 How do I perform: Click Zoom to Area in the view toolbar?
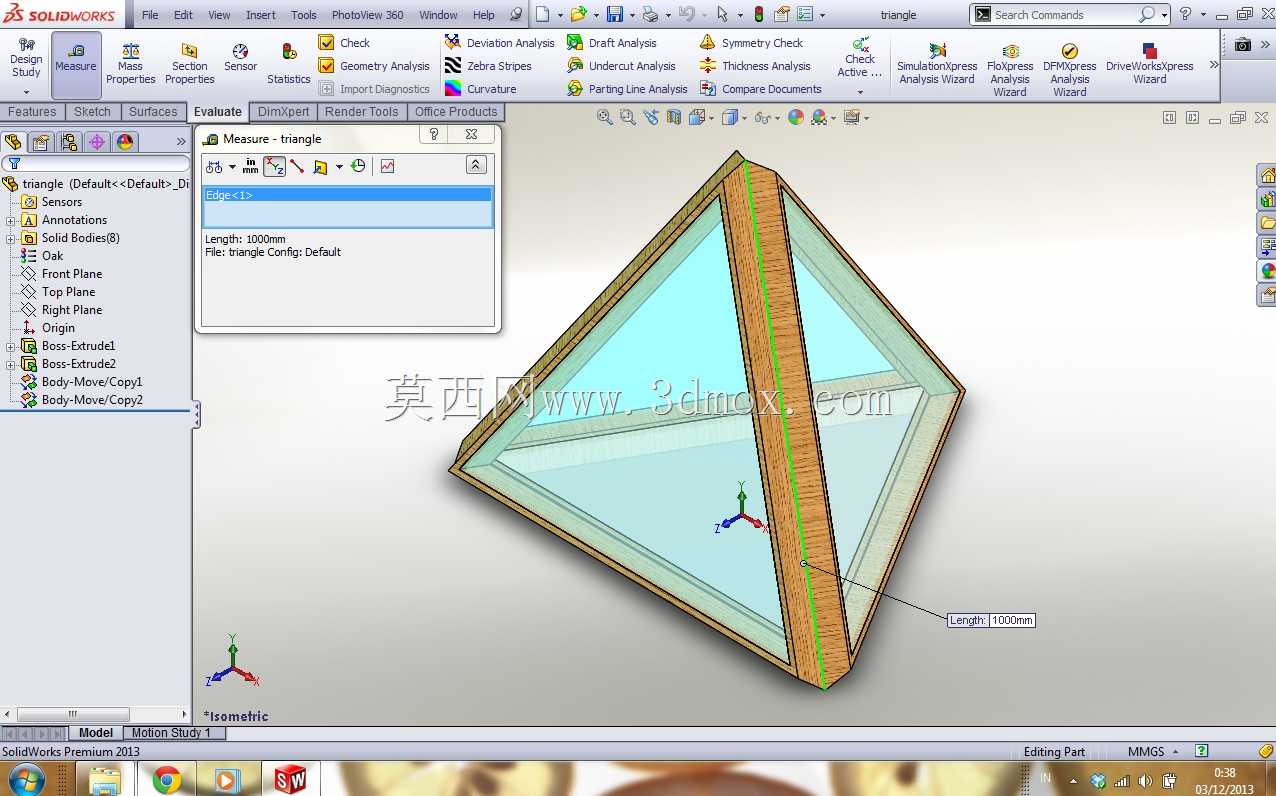628,117
